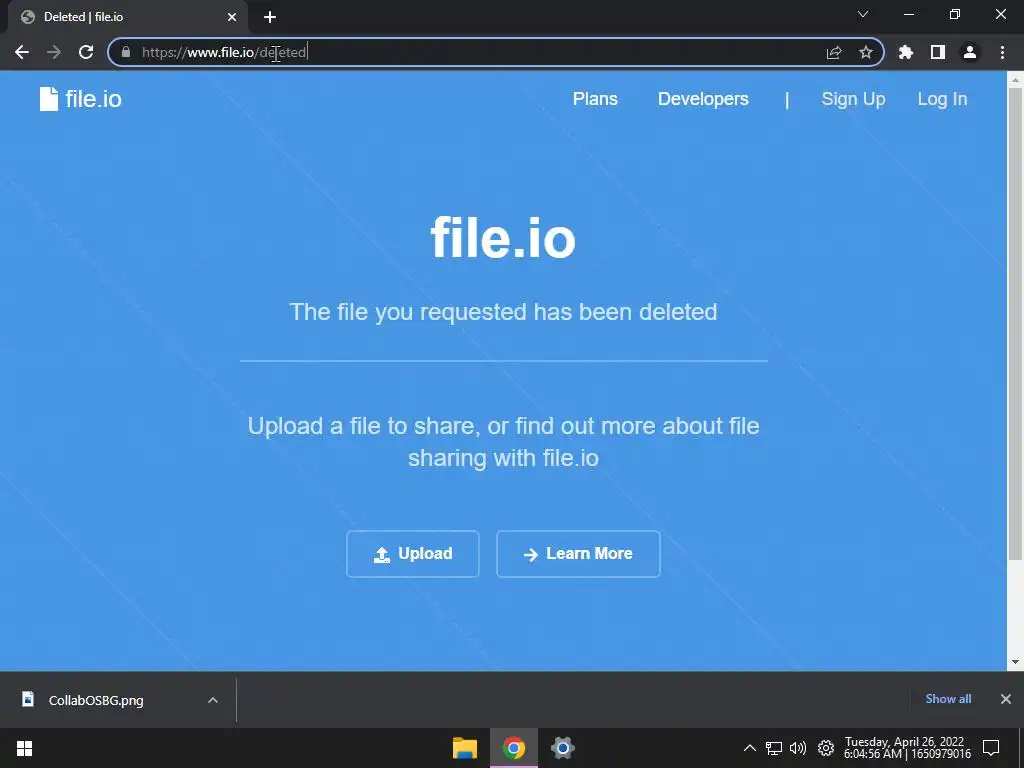Close the Deleted | file.io tab

click(x=232, y=17)
